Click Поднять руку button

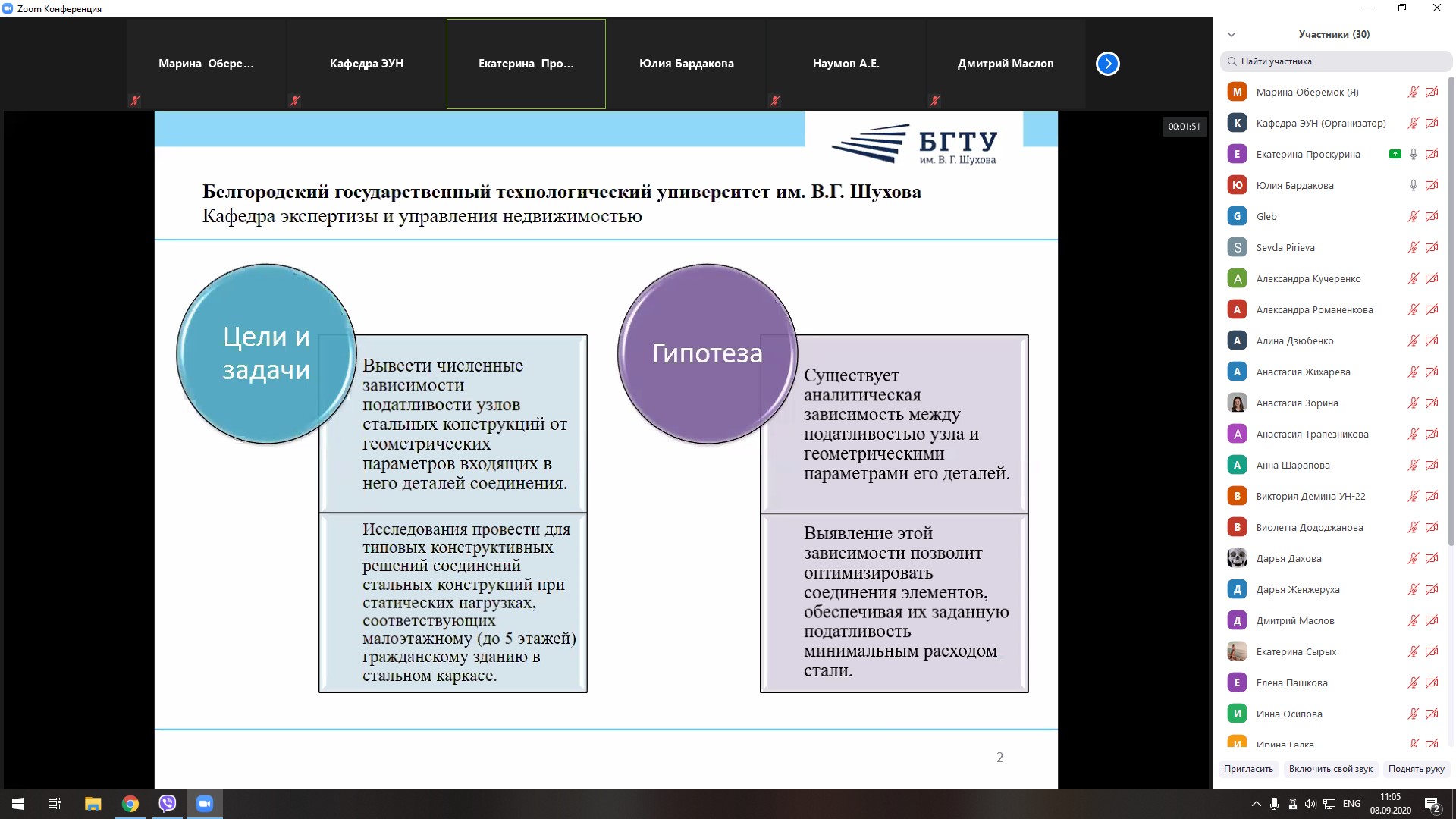tap(1416, 769)
